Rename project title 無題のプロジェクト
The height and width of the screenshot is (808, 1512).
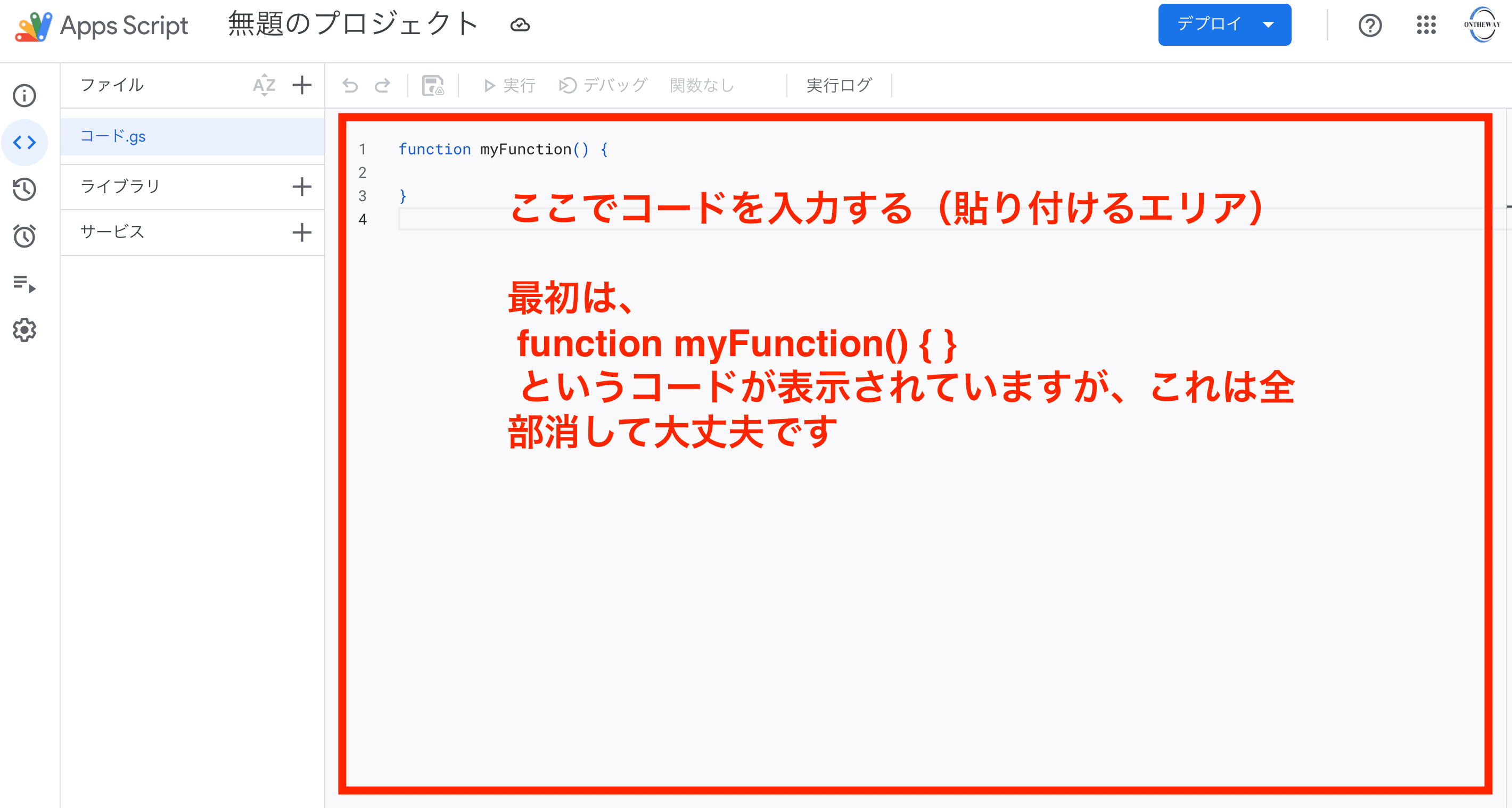point(353,24)
